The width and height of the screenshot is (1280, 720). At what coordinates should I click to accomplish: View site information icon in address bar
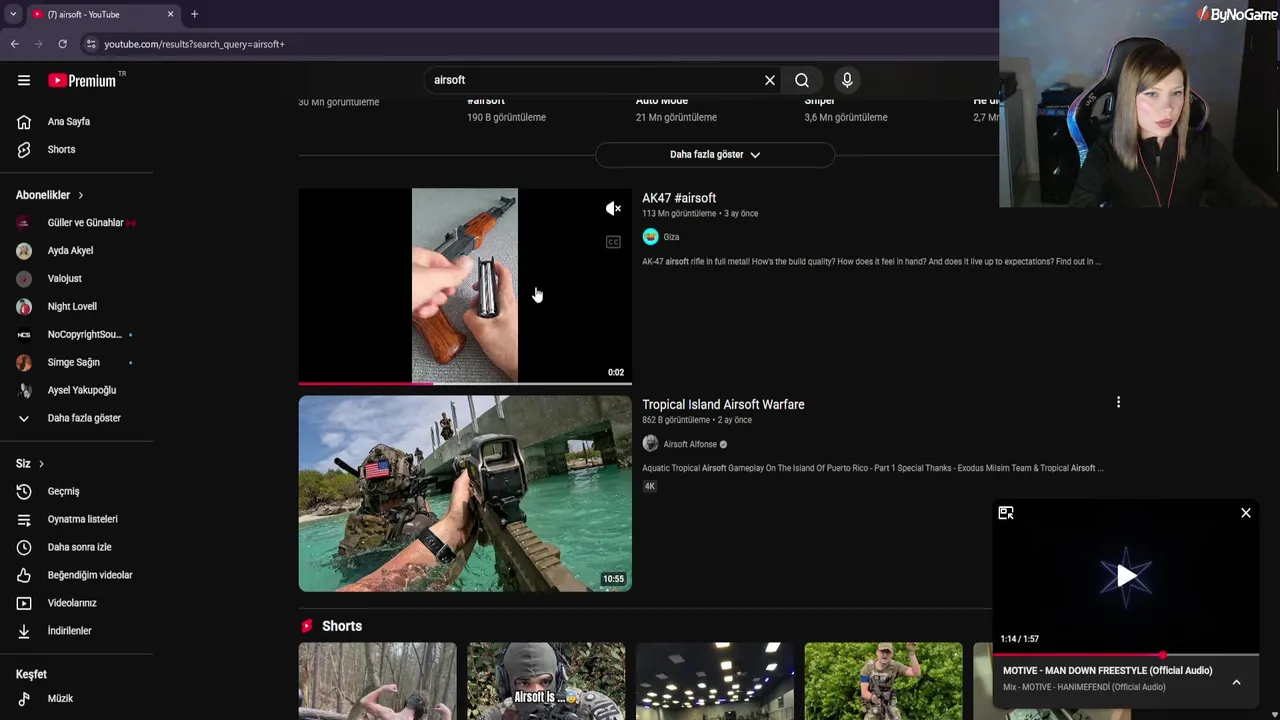(x=91, y=44)
